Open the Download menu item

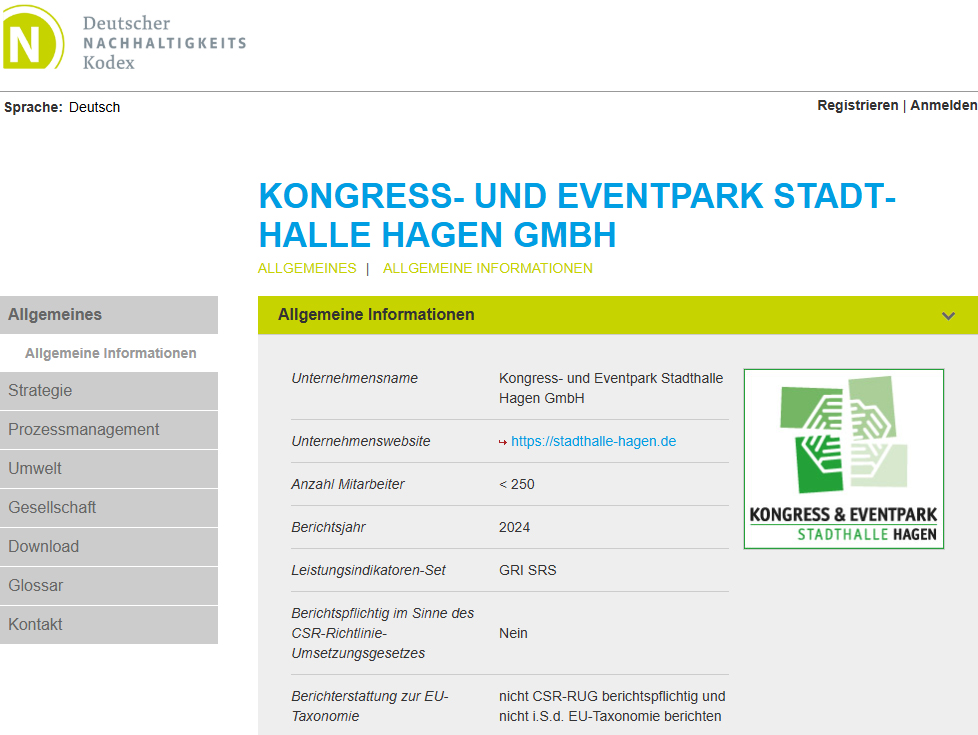tap(43, 547)
